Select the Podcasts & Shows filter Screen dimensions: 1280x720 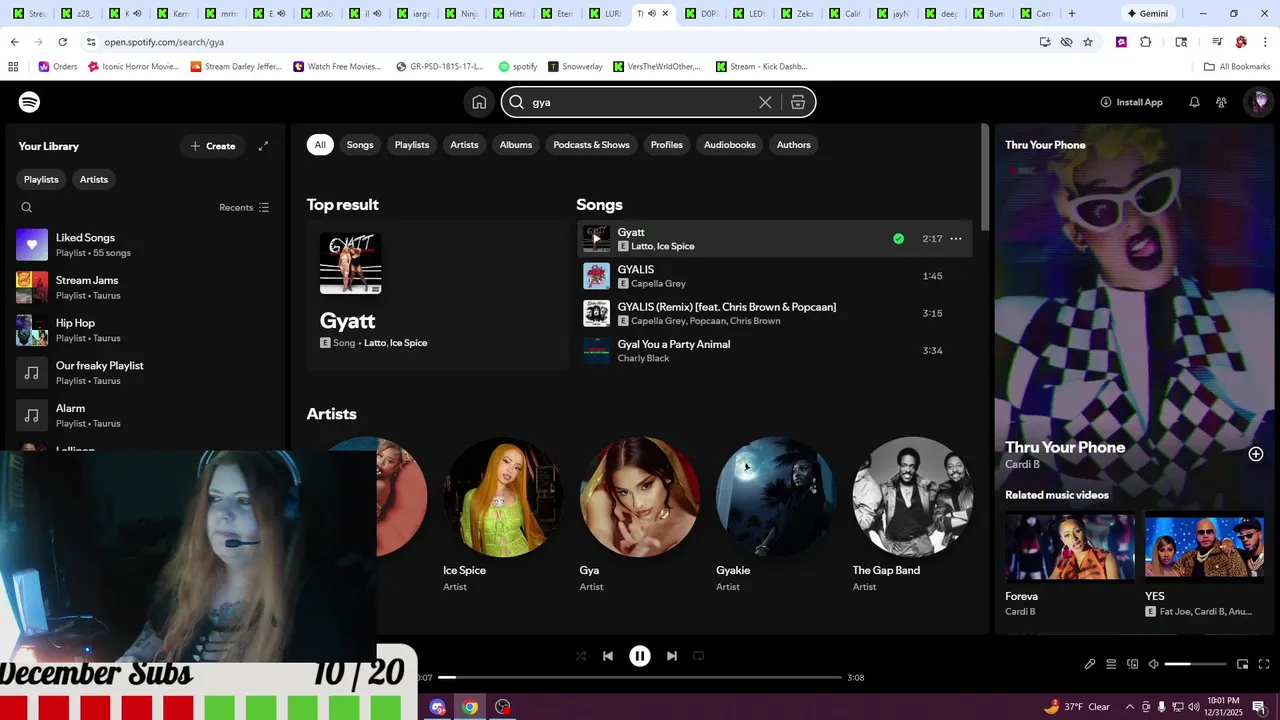[x=592, y=145]
